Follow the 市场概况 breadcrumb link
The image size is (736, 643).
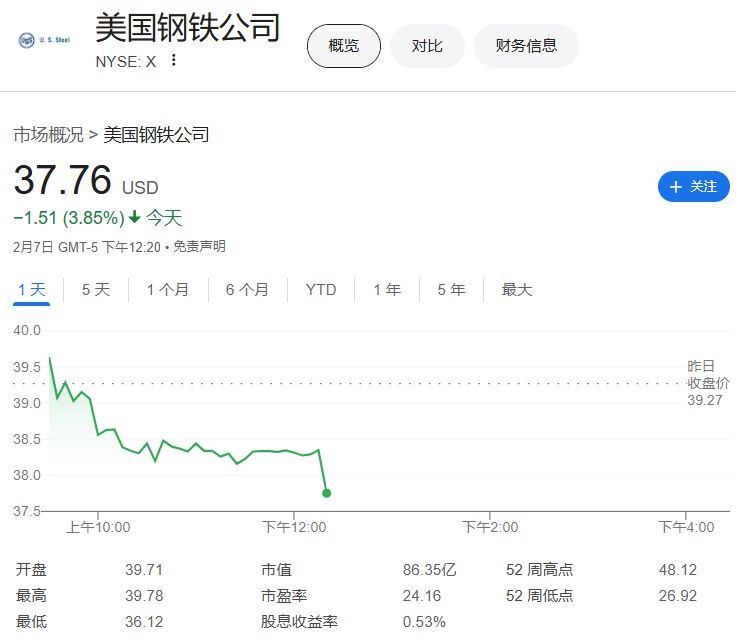pos(48,135)
